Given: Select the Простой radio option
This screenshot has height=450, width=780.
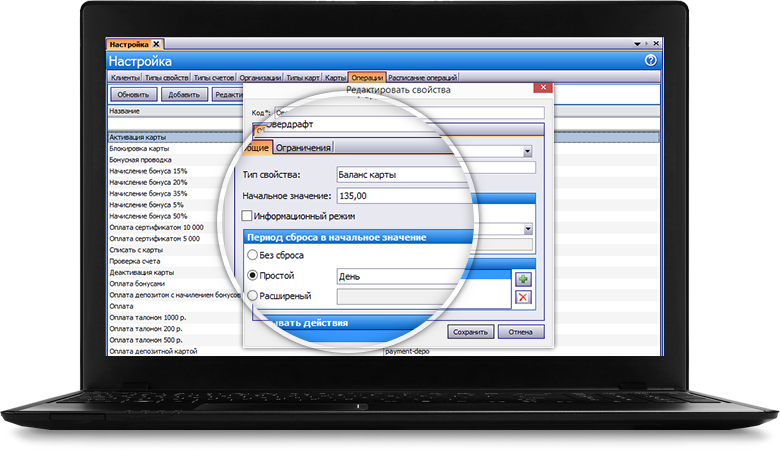Looking at the screenshot, I should pyautogui.click(x=251, y=275).
